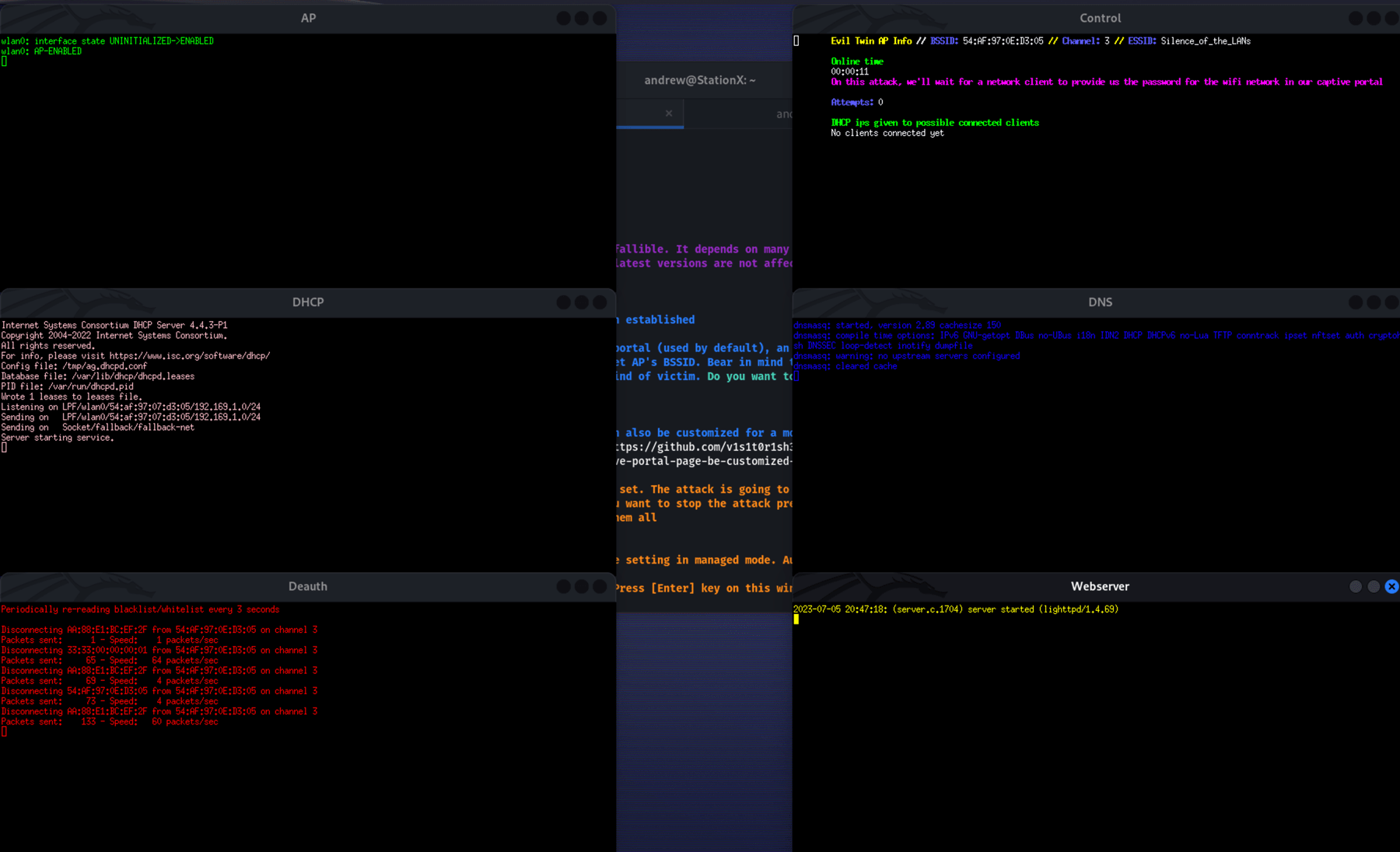Click the lighttpd 'server started' log line
The image size is (1400, 852).
956,609
